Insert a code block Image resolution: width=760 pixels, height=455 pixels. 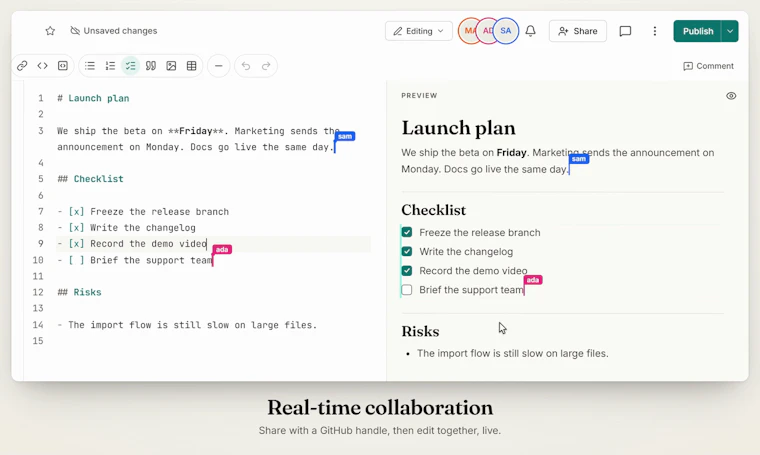(63, 66)
